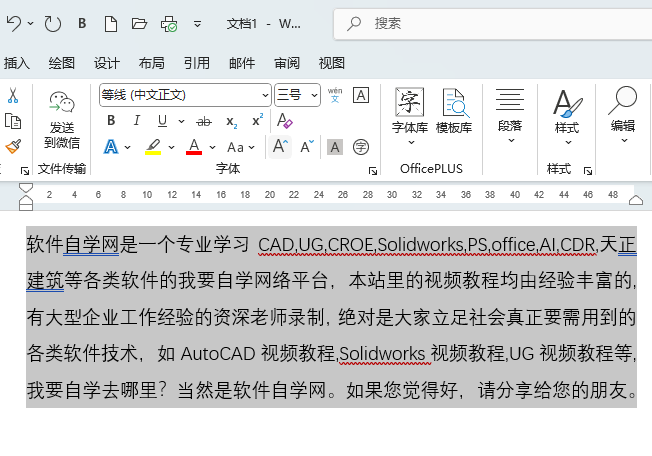652x456 pixels.
Task: Click the bold B in quick access toolbar
Action: [82, 24]
